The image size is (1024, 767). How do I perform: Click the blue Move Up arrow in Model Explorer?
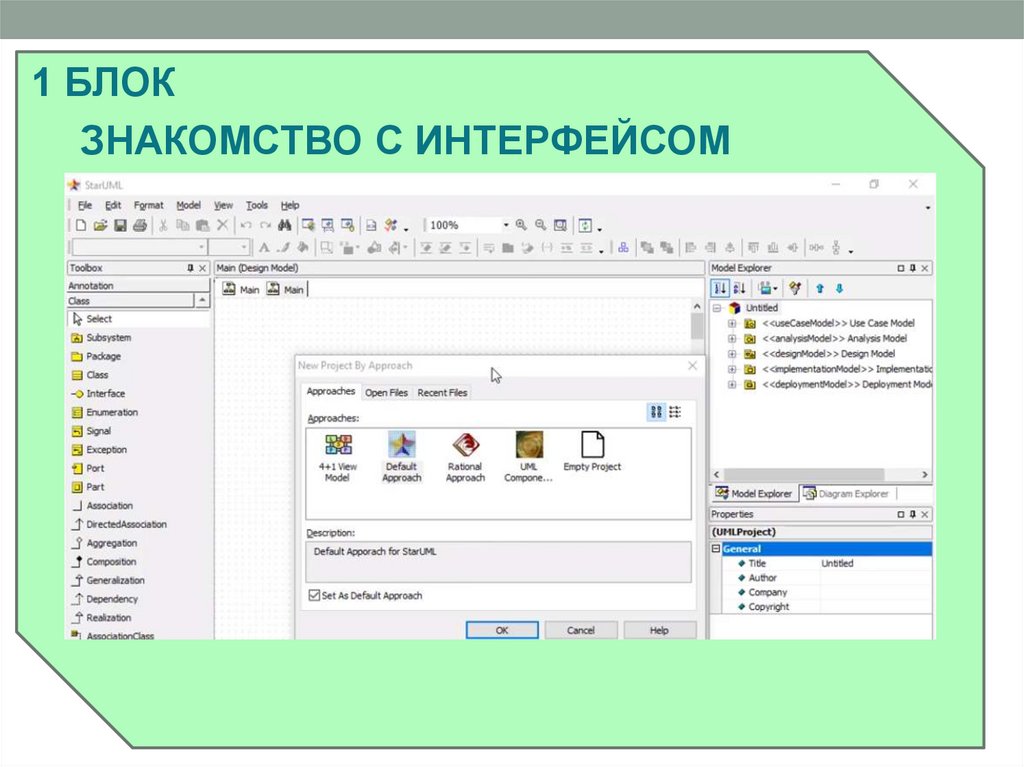pyautogui.click(x=820, y=288)
